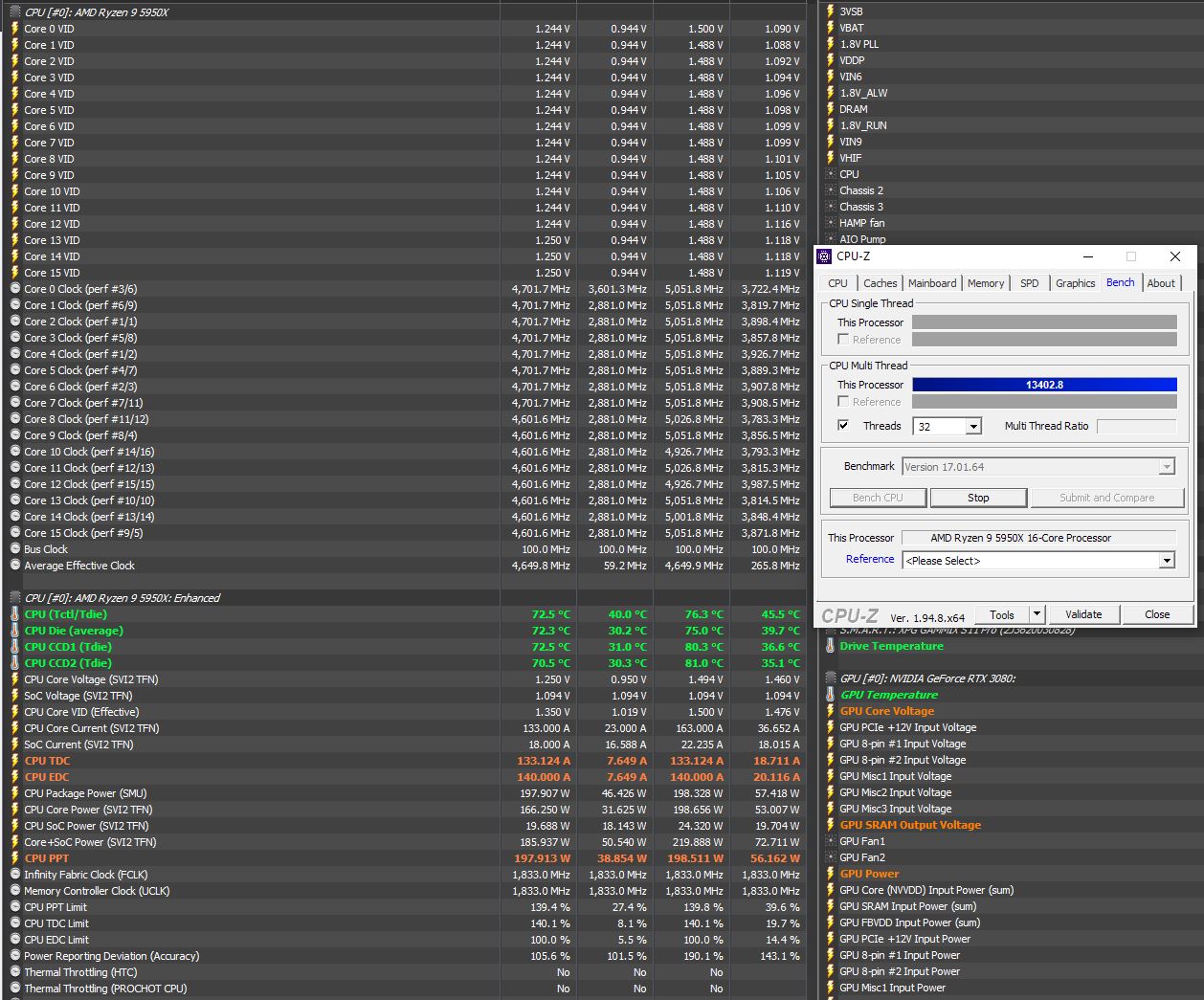
Task: Click the lightning icon beside GPU Core Voltage
Action: [x=830, y=711]
